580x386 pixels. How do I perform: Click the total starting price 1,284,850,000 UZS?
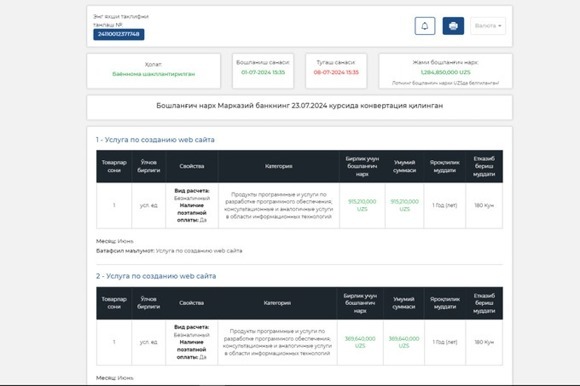pyautogui.click(x=446, y=72)
